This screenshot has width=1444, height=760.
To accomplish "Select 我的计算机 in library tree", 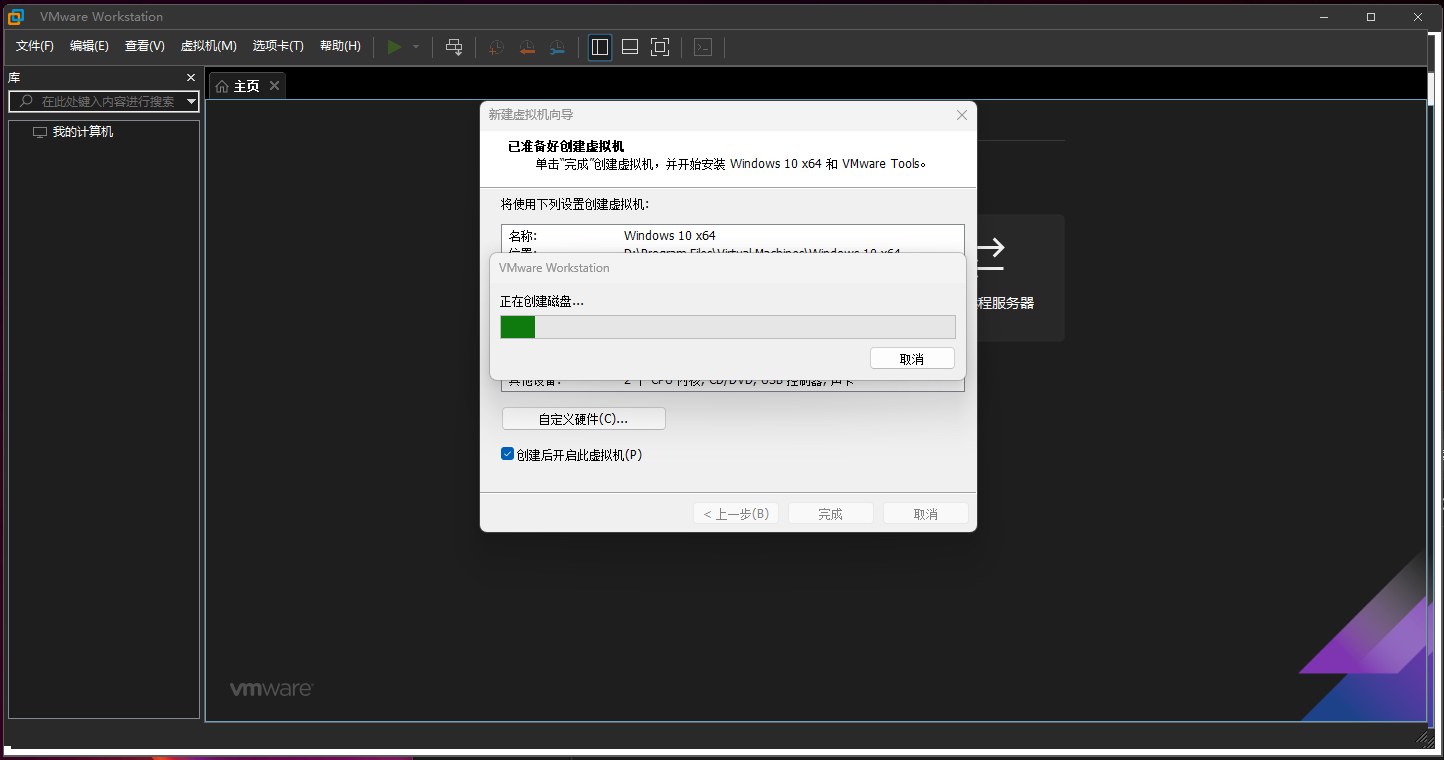I will tap(82, 132).
